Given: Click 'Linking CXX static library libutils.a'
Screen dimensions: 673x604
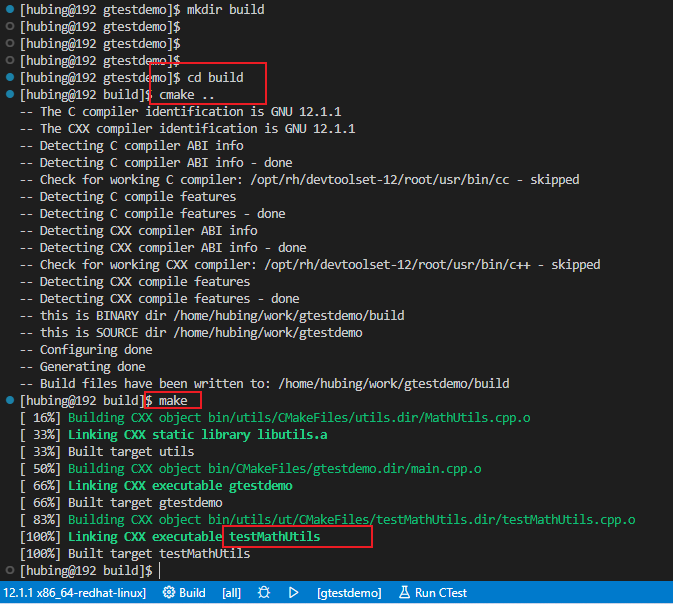Looking at the screenshot, I should [x=197, y=435].
